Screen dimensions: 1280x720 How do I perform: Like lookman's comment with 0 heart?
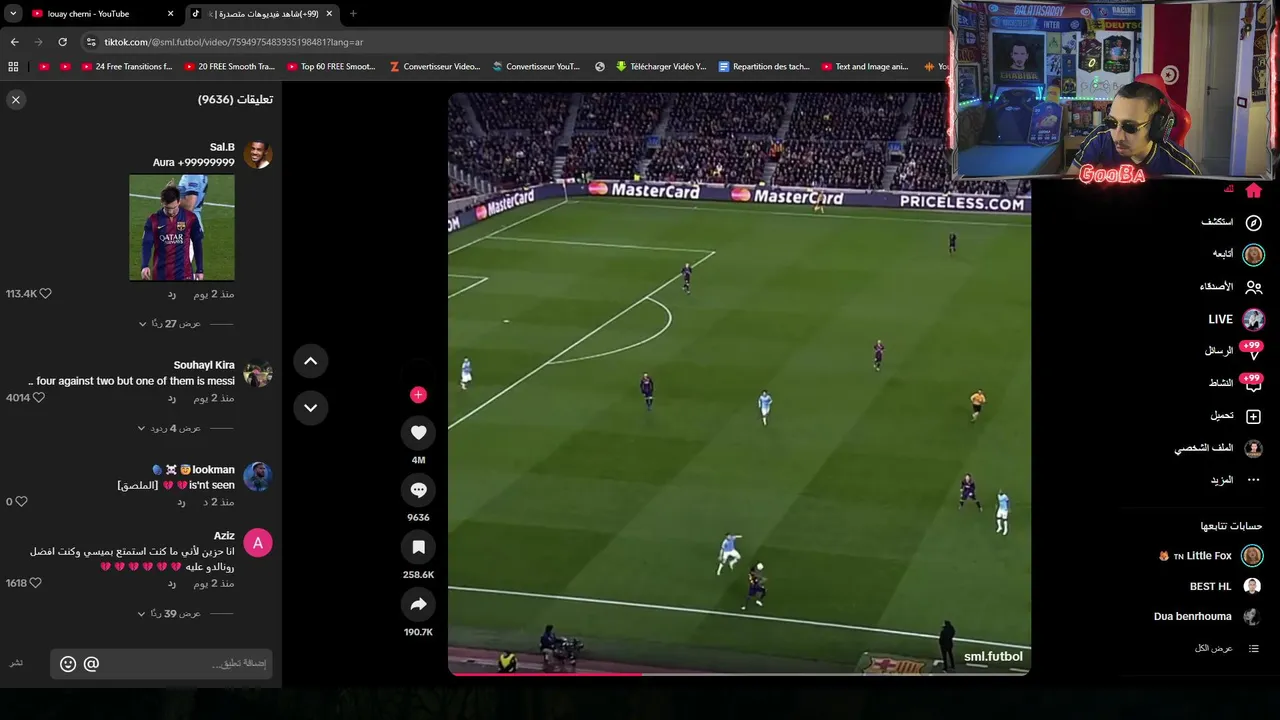tap(21, 502)
